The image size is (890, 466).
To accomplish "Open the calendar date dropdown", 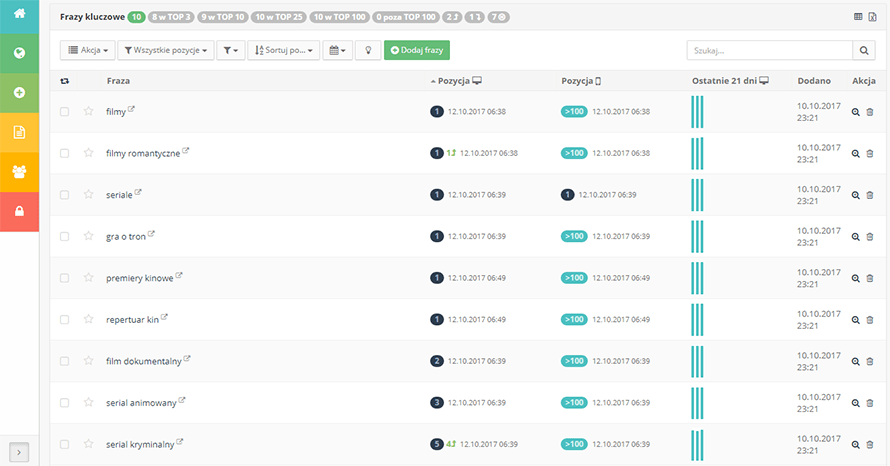I will (338, 50).
